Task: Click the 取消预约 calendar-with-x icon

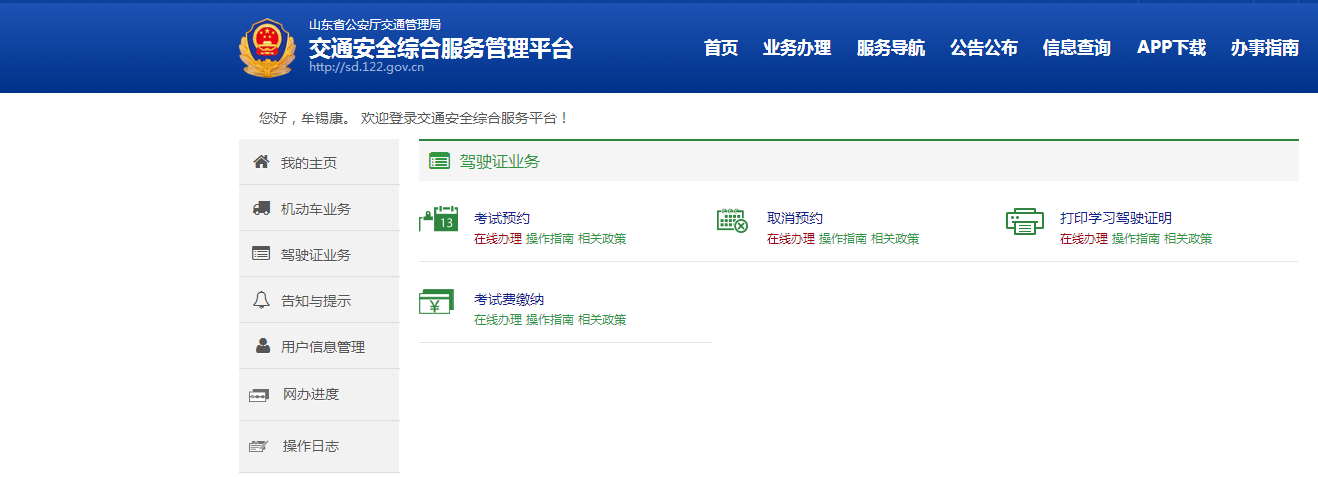Action: pos(732,221)
